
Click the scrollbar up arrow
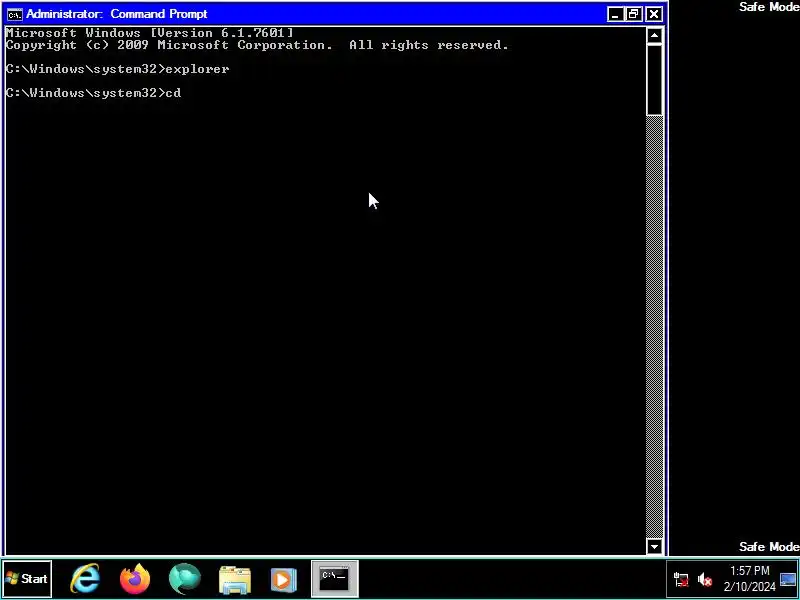[x=655, y=35]
